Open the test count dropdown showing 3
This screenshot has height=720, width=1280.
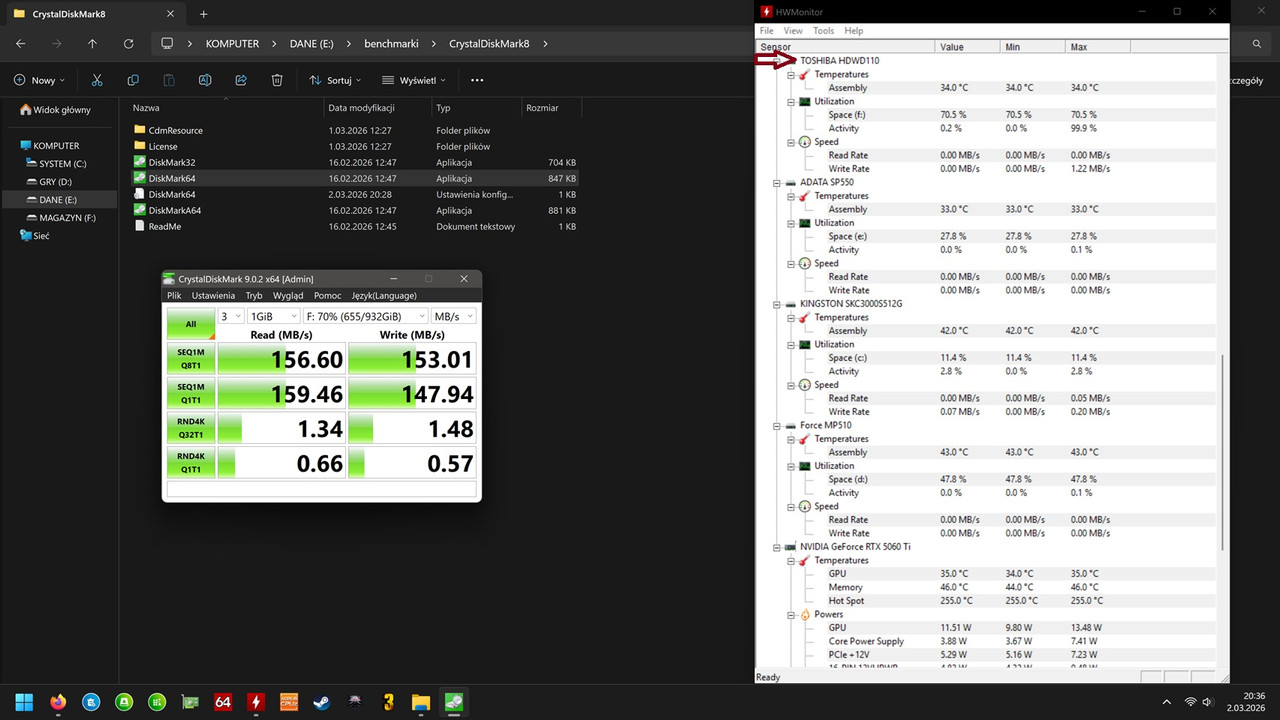tap(231, 316)
